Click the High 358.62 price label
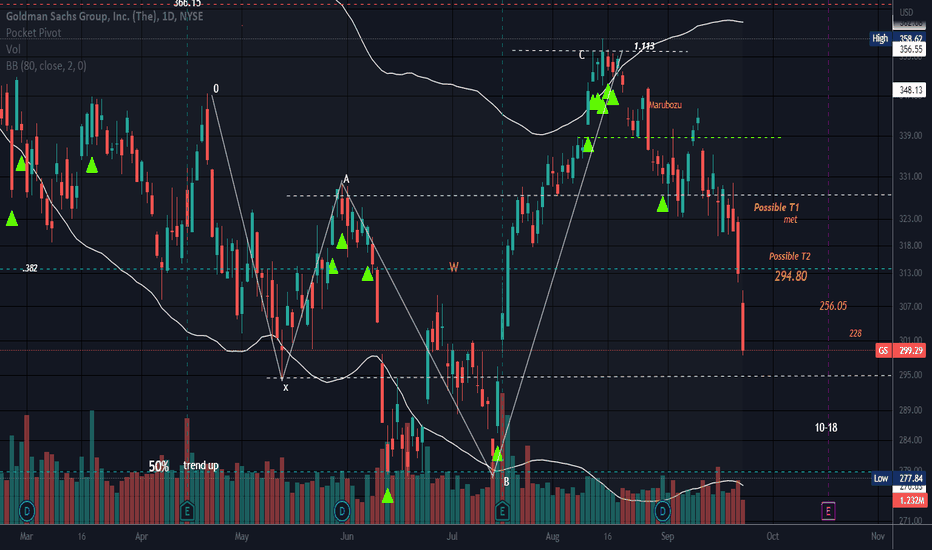The height and width of the screenshot is (550, 932). (898, 39)
